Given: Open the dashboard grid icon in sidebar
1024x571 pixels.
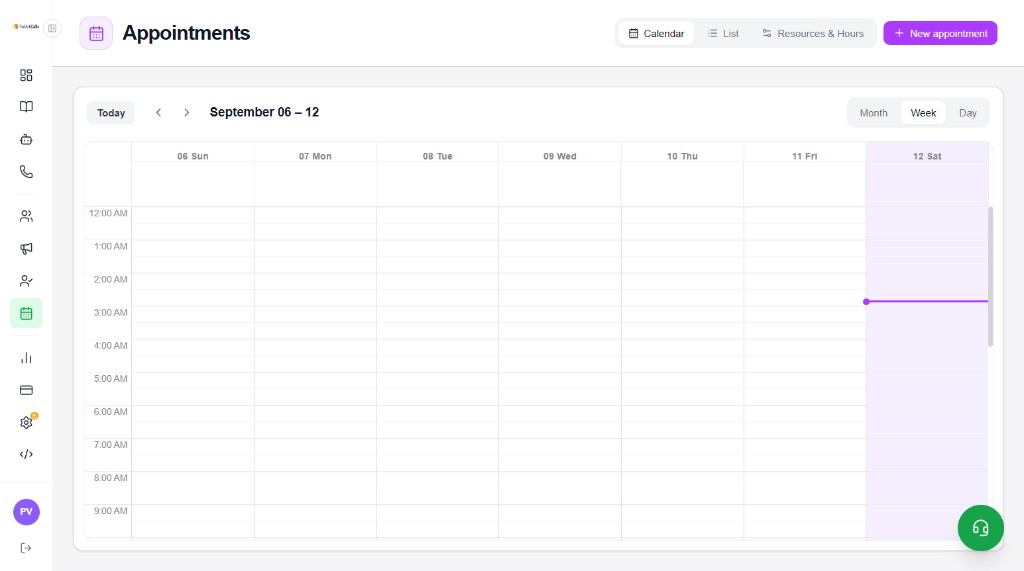Looking at the screenshot, I should (26, 75).
